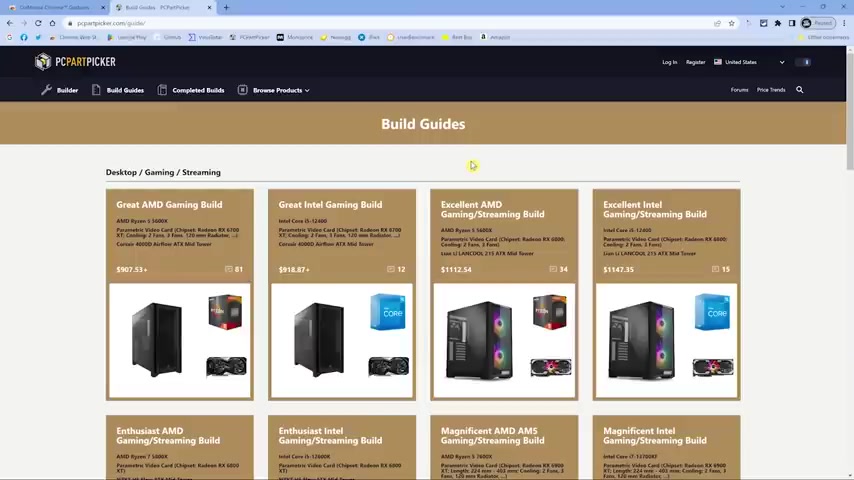This screenshot has width=854, height=480.
Task: Click the profile avatar Paused button
Action: pos(818,23)
